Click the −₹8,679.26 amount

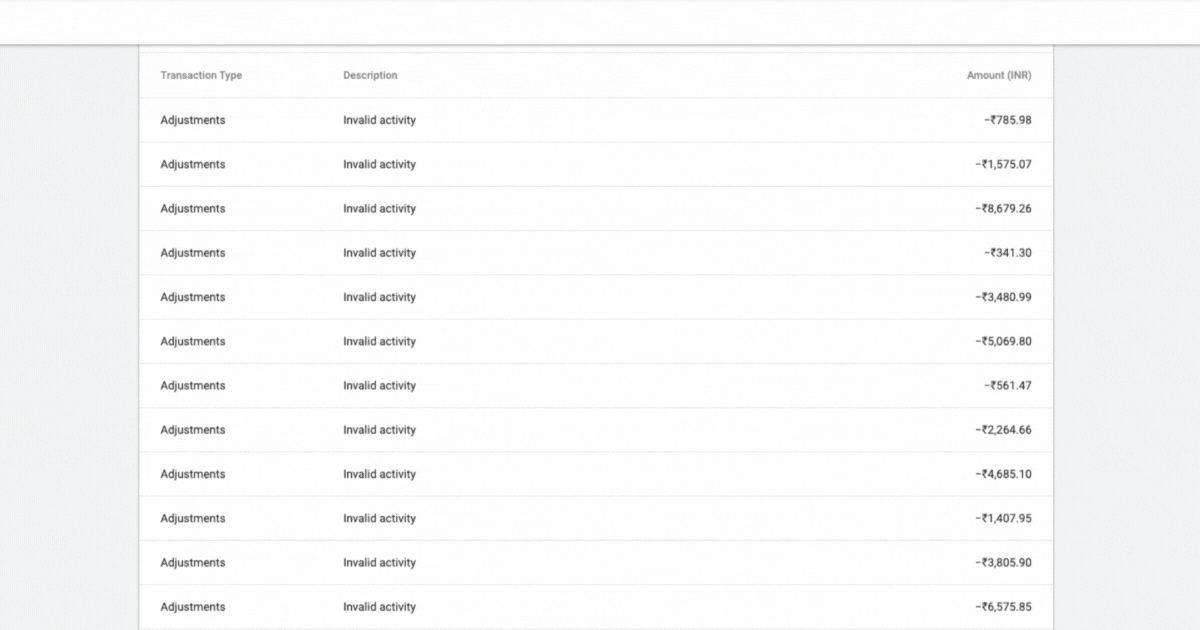click(x=1003, y=209)
